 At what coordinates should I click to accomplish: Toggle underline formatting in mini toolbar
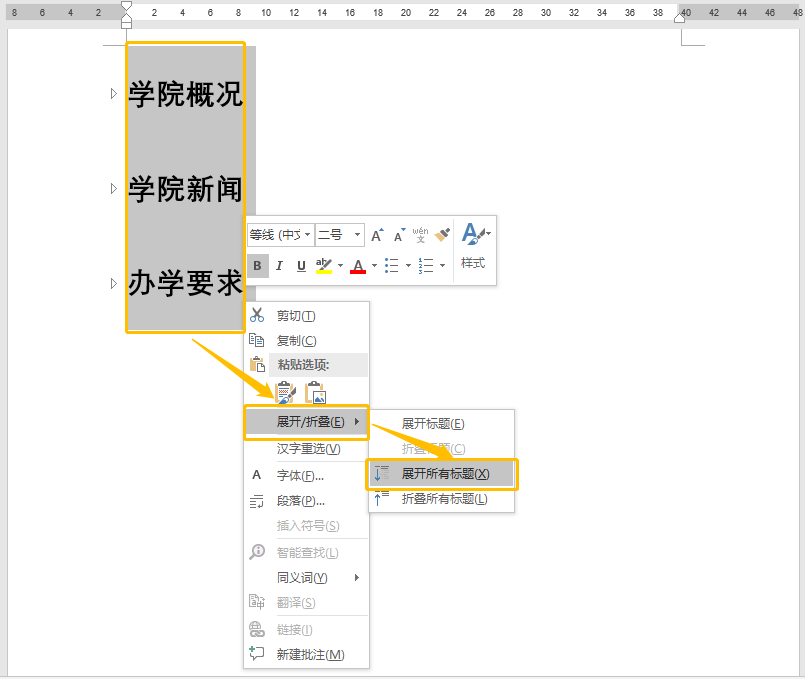point(301,265)
